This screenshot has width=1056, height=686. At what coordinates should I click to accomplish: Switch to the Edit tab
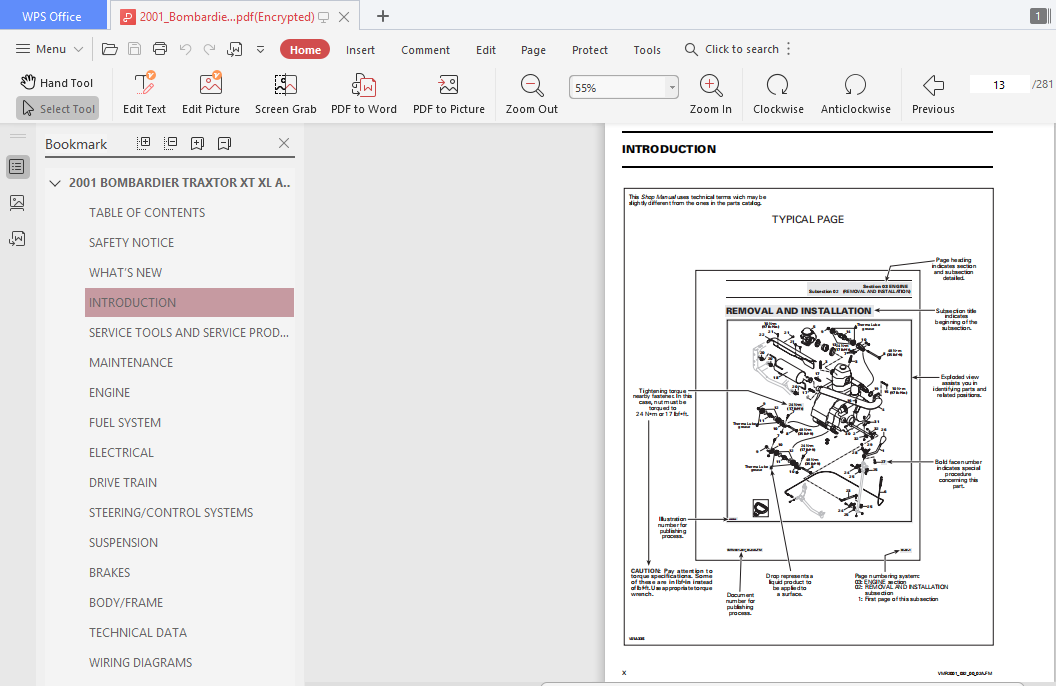pyautogui.click(x=486, y=50)
